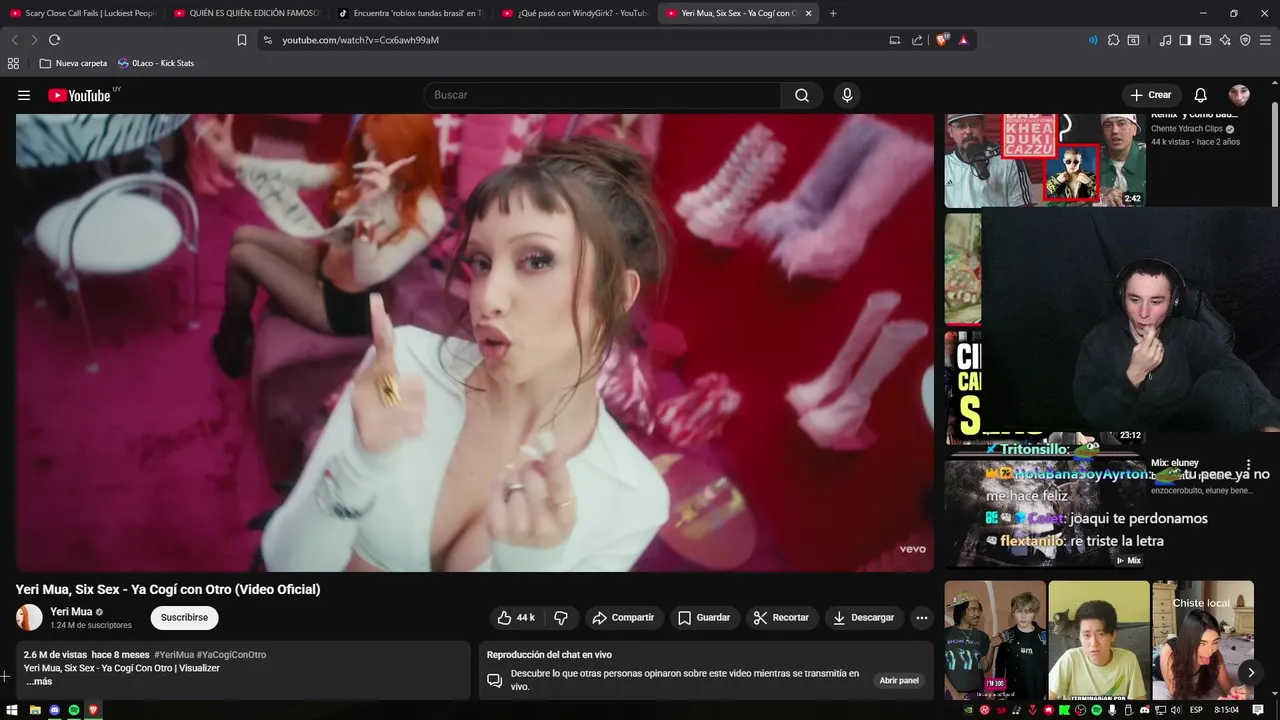This screenshot has height=720, width=1280.
Task: Open Chente Ydrach Clips video thumbnail
Action: 1045,160
